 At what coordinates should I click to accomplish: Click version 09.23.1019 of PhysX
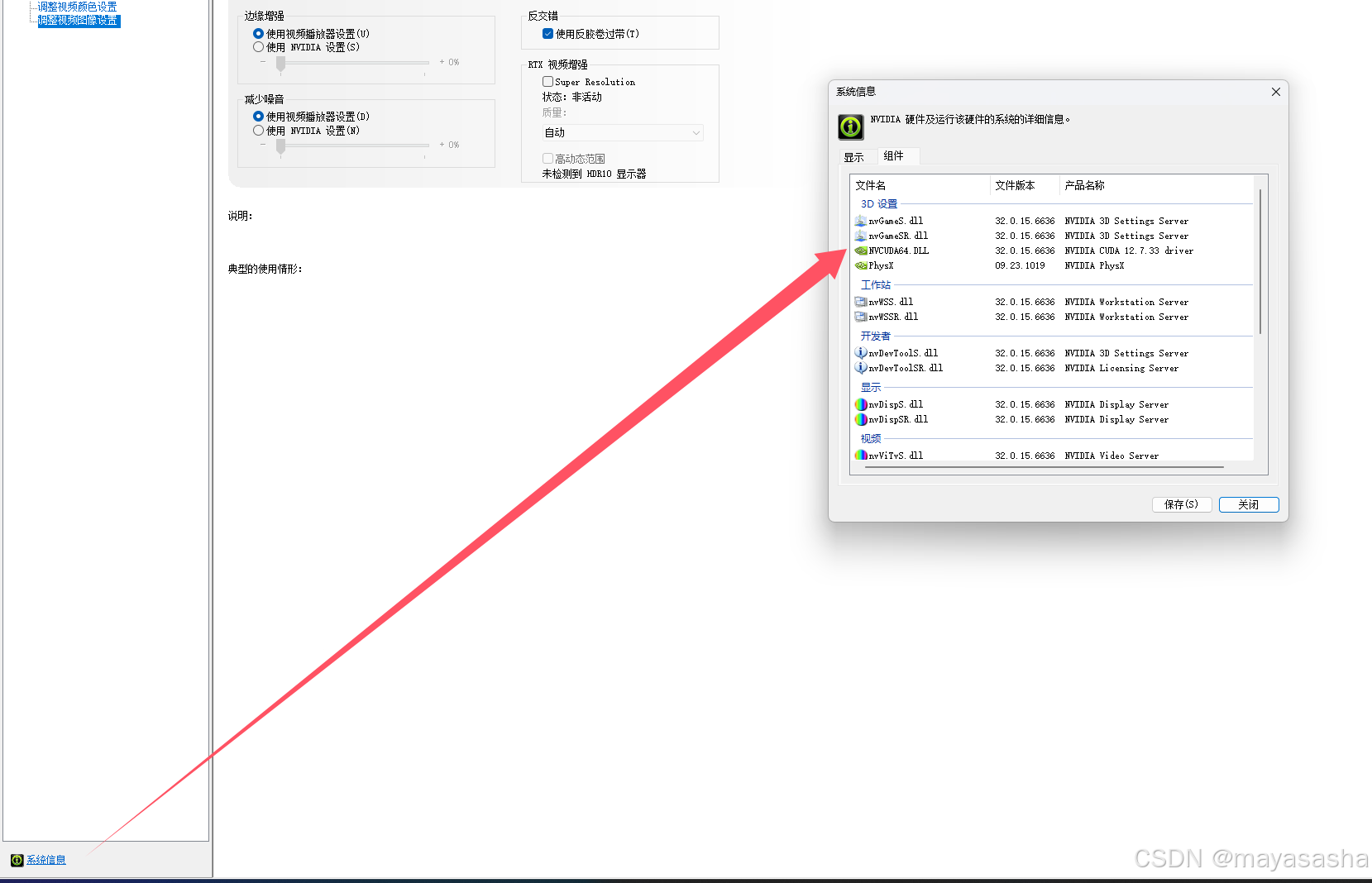pyautogui.click(x=1020, y=265)
